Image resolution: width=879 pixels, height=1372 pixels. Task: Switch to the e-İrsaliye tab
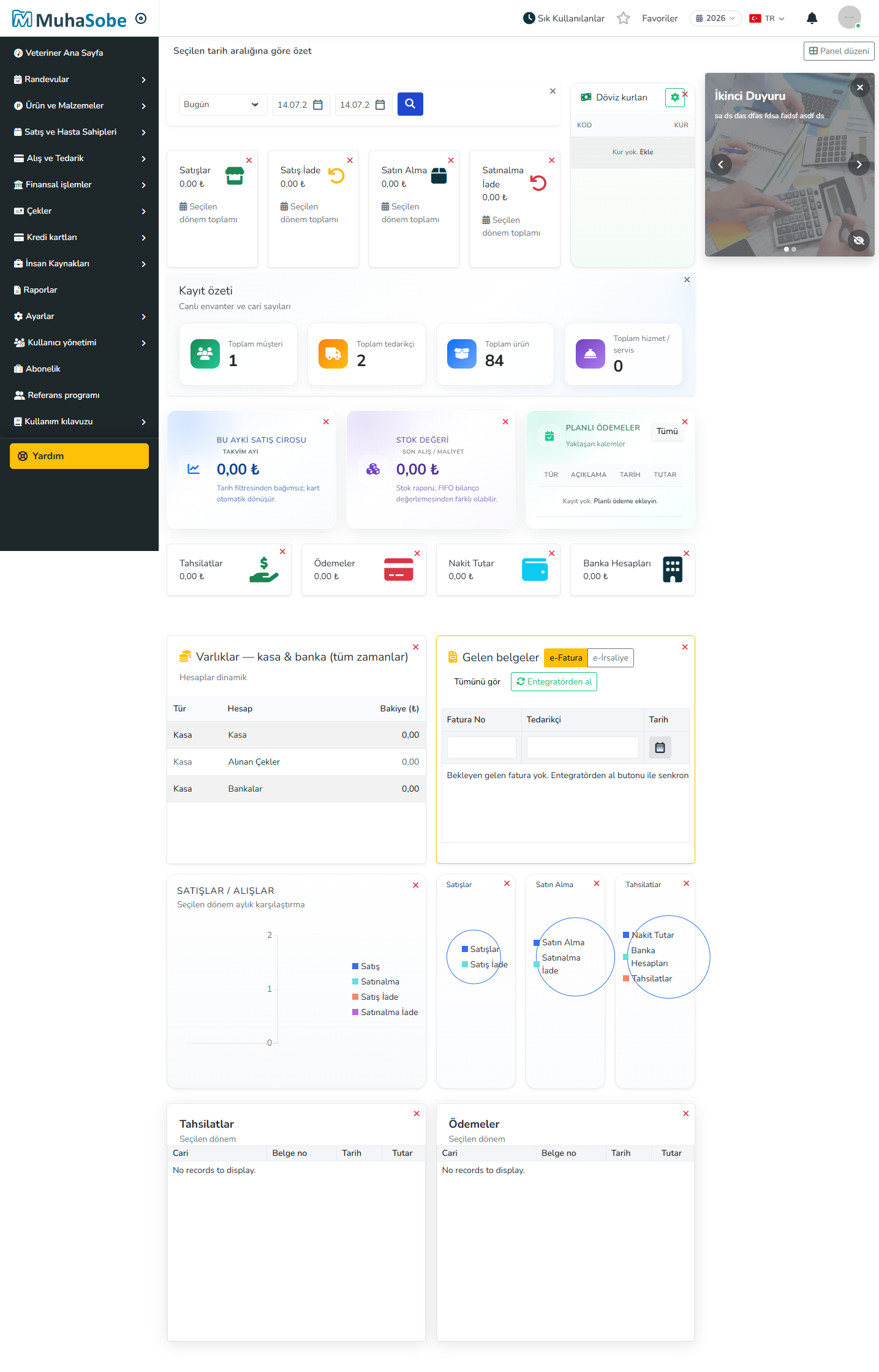point(611,658)
